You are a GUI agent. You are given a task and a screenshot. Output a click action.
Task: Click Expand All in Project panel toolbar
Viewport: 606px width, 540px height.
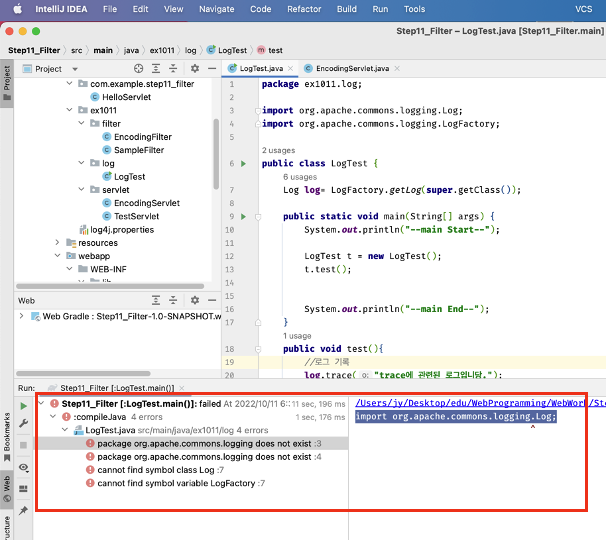tap(156, 69)
